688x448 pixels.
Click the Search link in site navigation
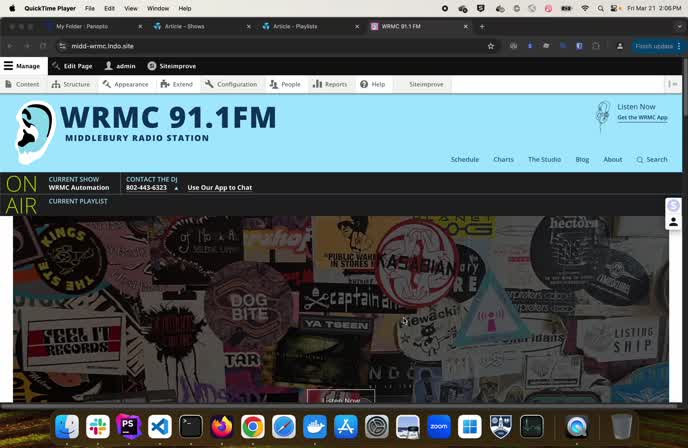(652, 159)
